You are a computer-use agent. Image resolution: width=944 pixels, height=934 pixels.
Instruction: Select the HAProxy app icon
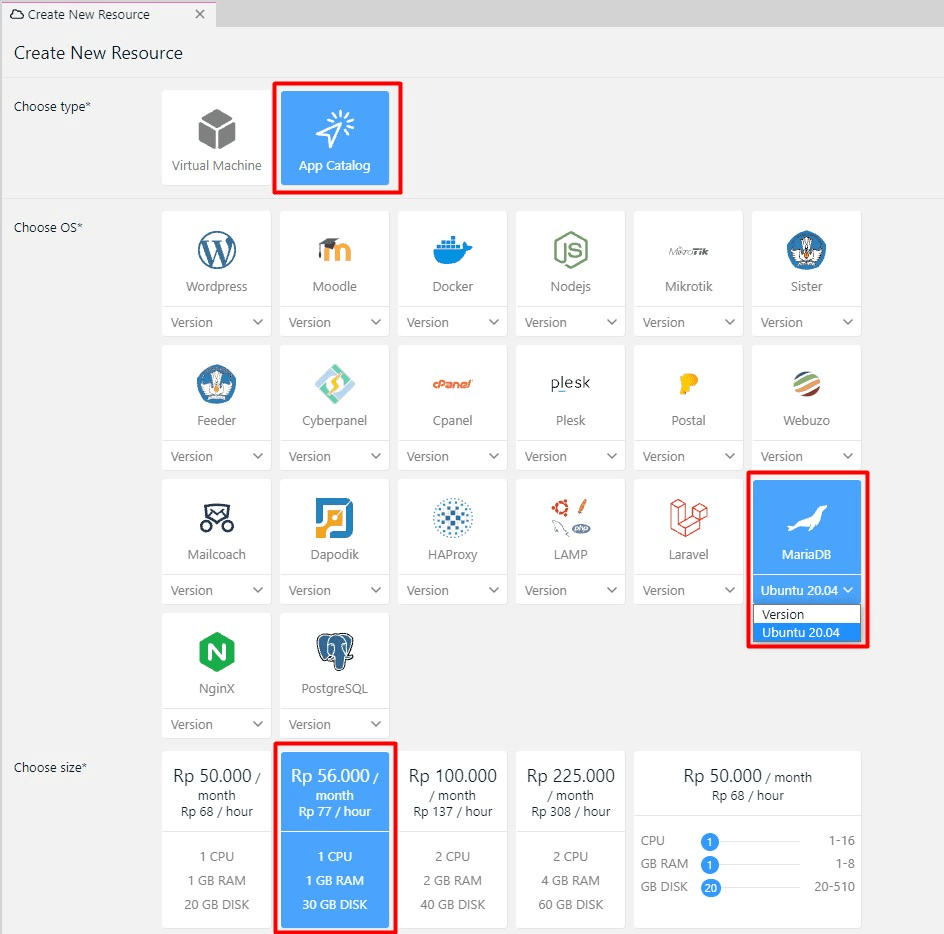pos(452,518)
